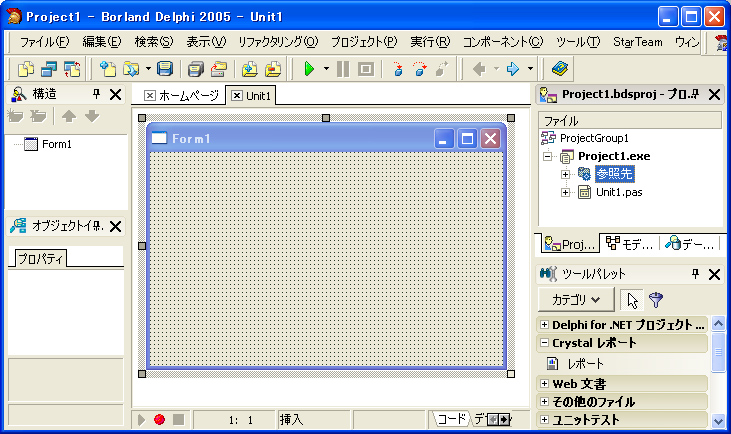
Task: Open the カテゴリ dropdown in Tool Palette
Action: (576, 300)
